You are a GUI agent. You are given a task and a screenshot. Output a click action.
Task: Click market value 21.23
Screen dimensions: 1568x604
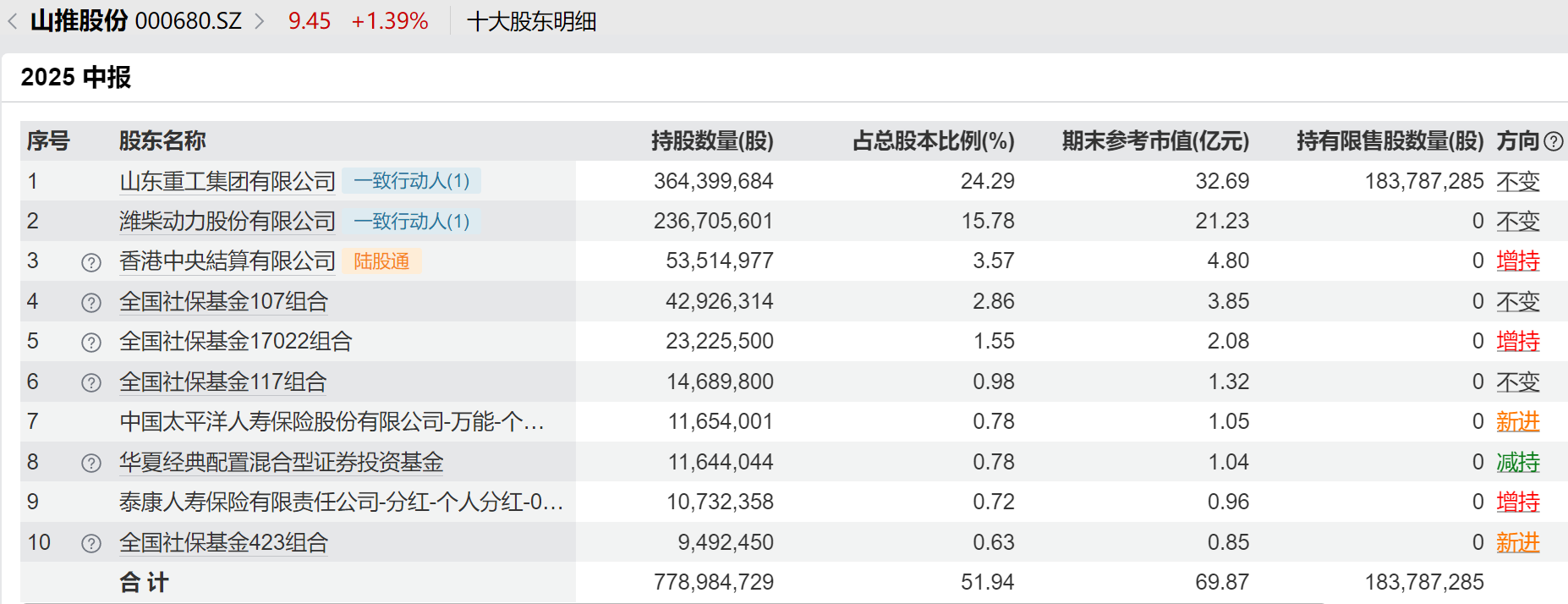tap(1222, 221)
